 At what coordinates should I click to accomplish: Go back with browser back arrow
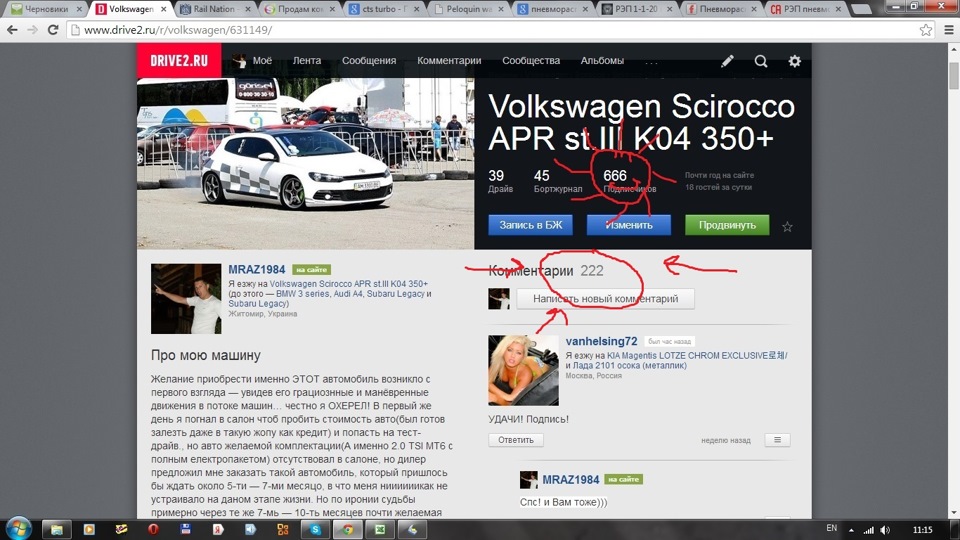point(12,29)
